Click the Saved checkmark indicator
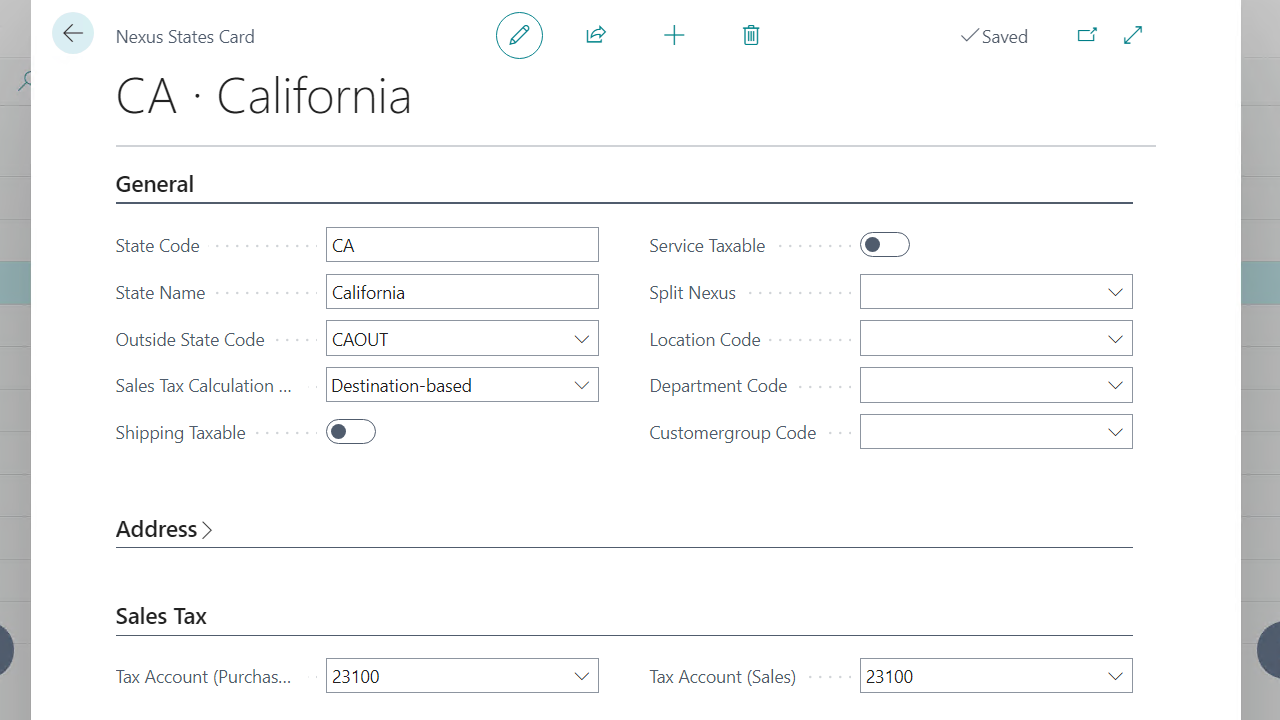The width and height of the screenshot is (1280, 720). pyautogui.click(x=994, y=36)
